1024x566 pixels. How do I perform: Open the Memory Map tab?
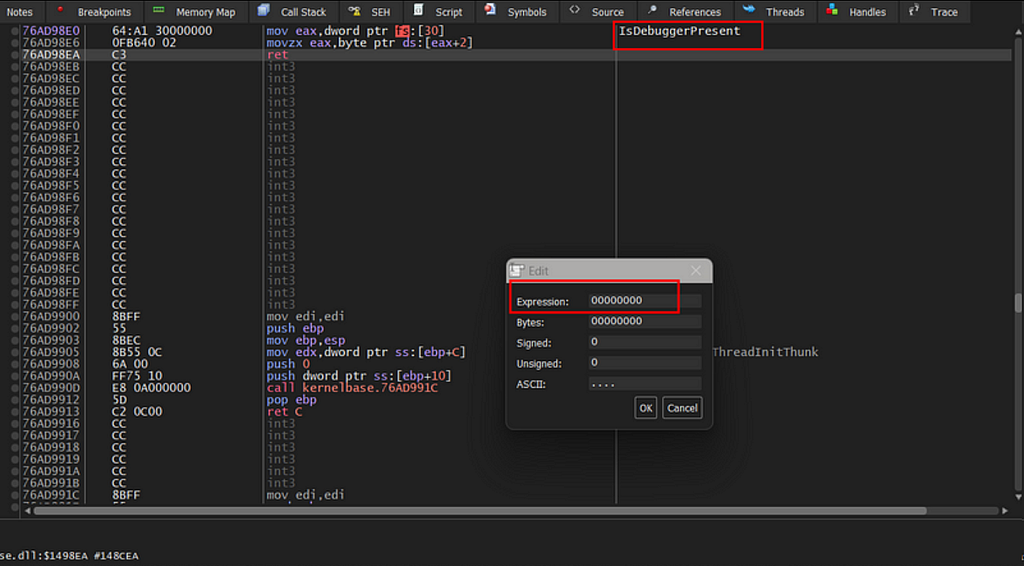point(195,12)
